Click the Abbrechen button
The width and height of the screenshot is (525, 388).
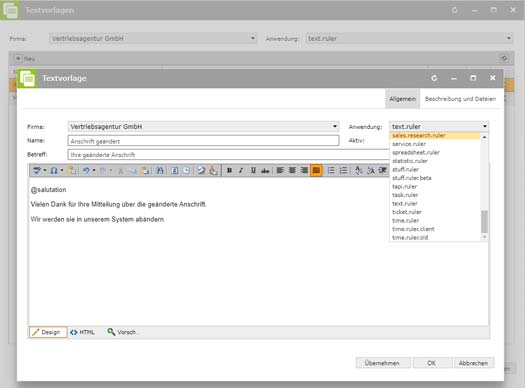click(473, 363)
